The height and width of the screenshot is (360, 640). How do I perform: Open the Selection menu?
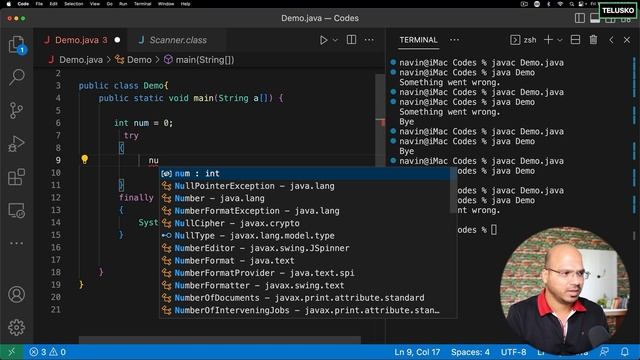(x=73, y=4)
